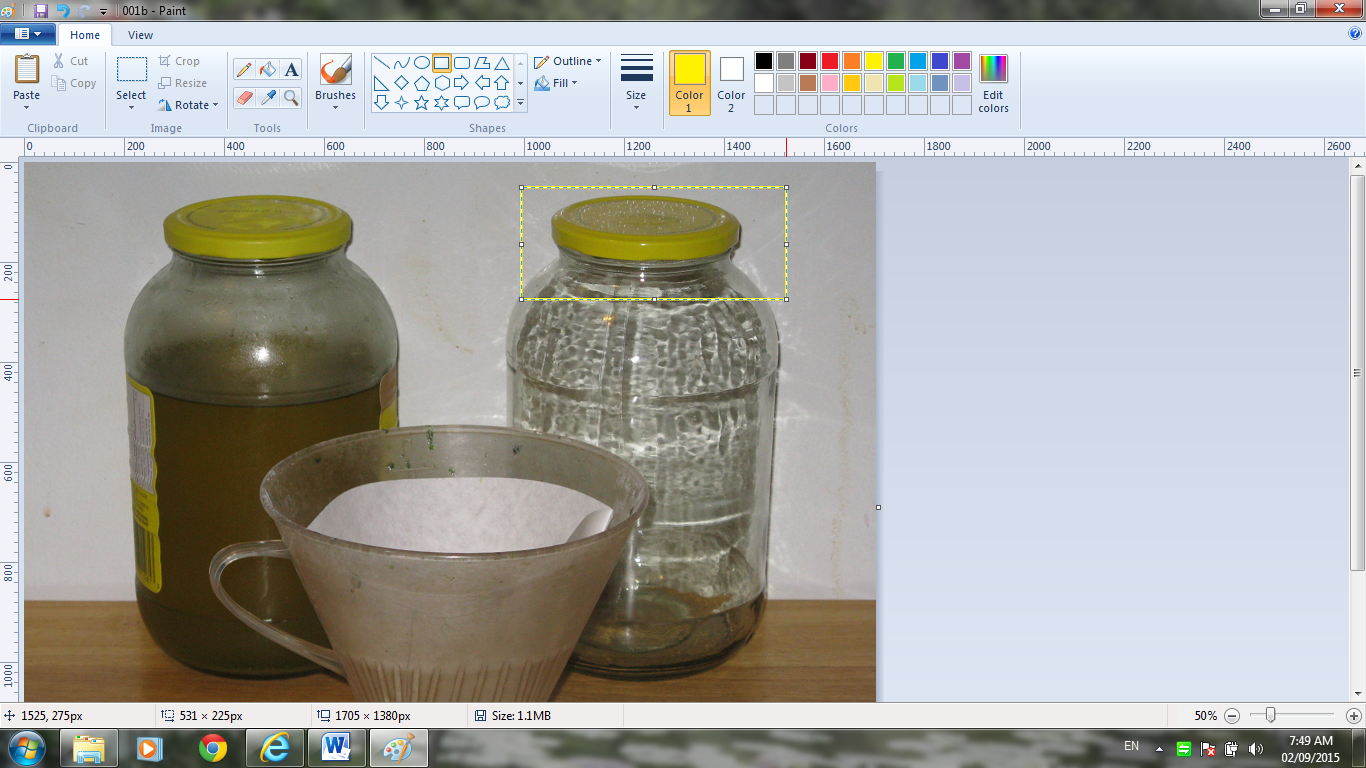Choose the Six-point star shape
This screenshot has height=768, width=1366.
click(441, 102)
